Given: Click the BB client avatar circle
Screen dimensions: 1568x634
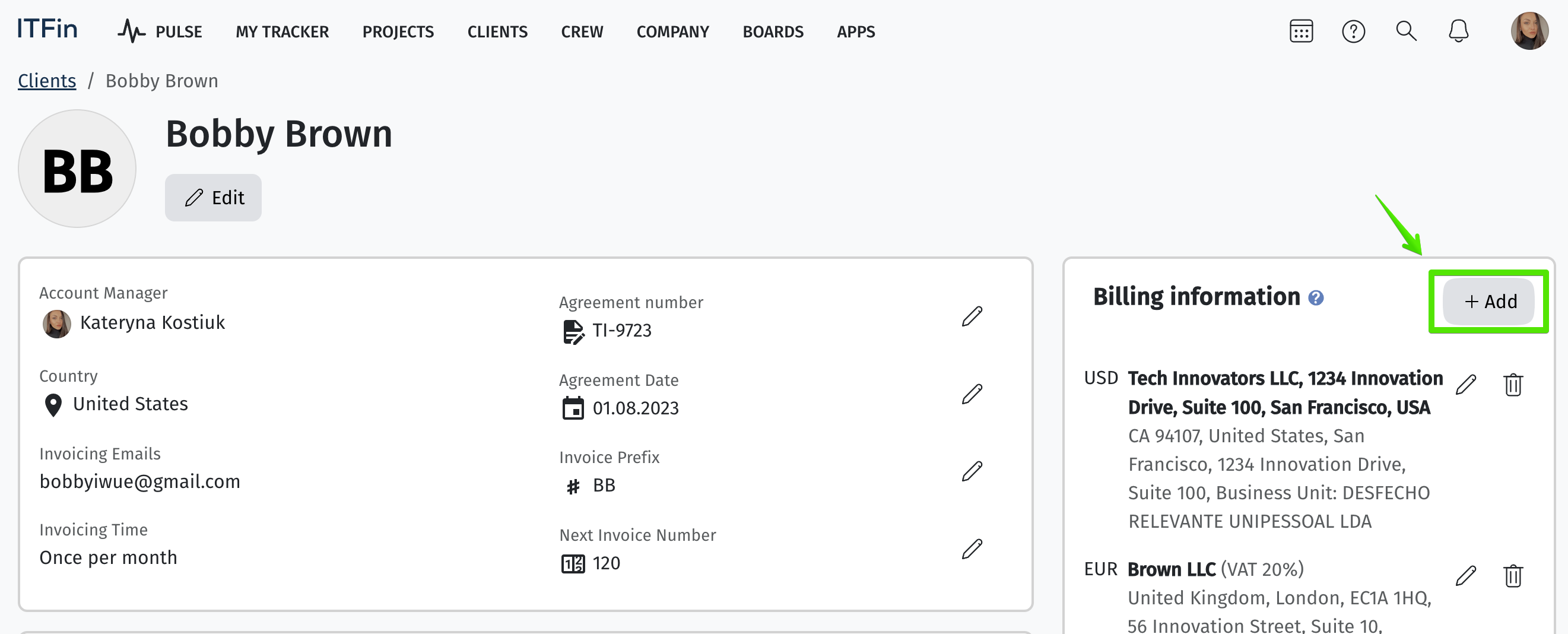Looking at the screenshot, I should (x=77, y=169).
